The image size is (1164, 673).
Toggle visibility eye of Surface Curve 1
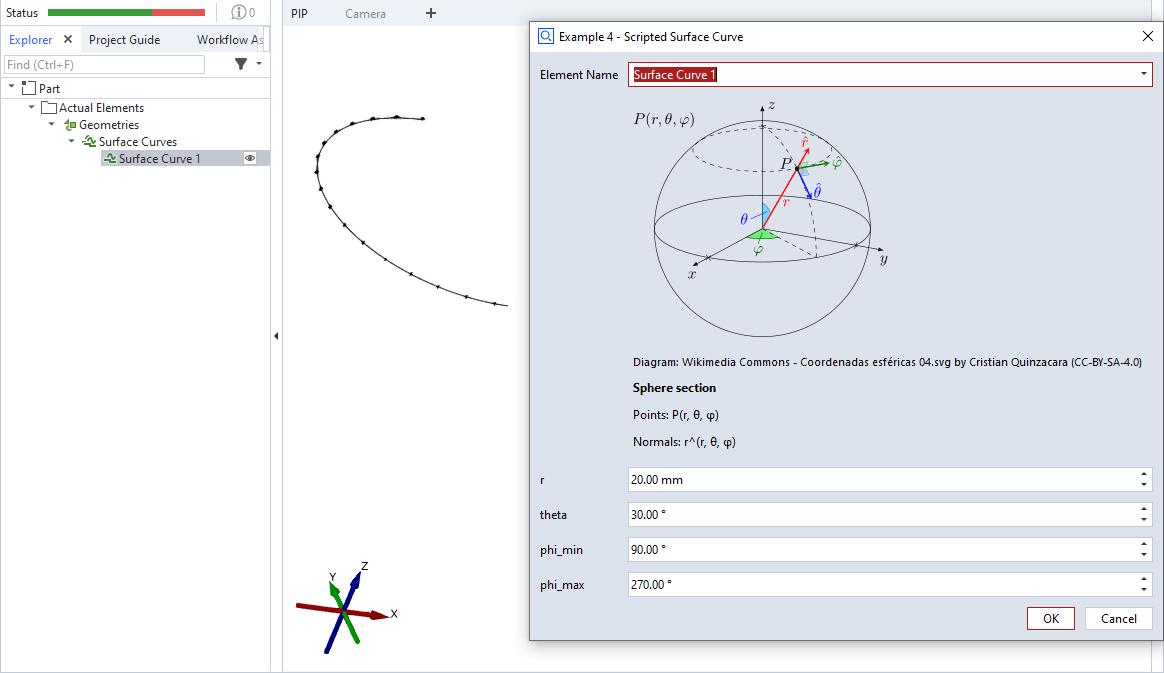tap(250, 158)
